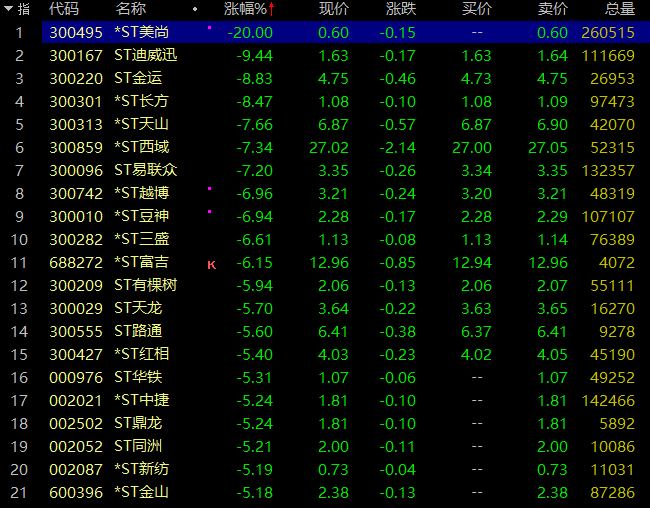
Task: Click the red sort arrow next to 涨幅%
Action: tap(272, 9)
